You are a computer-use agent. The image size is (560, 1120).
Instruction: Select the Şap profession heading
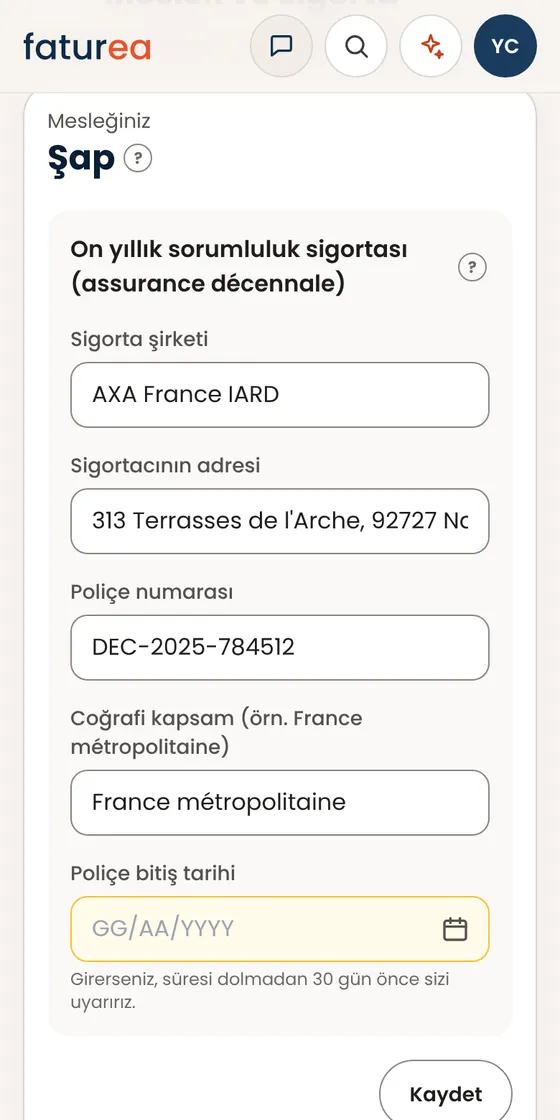coord(81,159)
